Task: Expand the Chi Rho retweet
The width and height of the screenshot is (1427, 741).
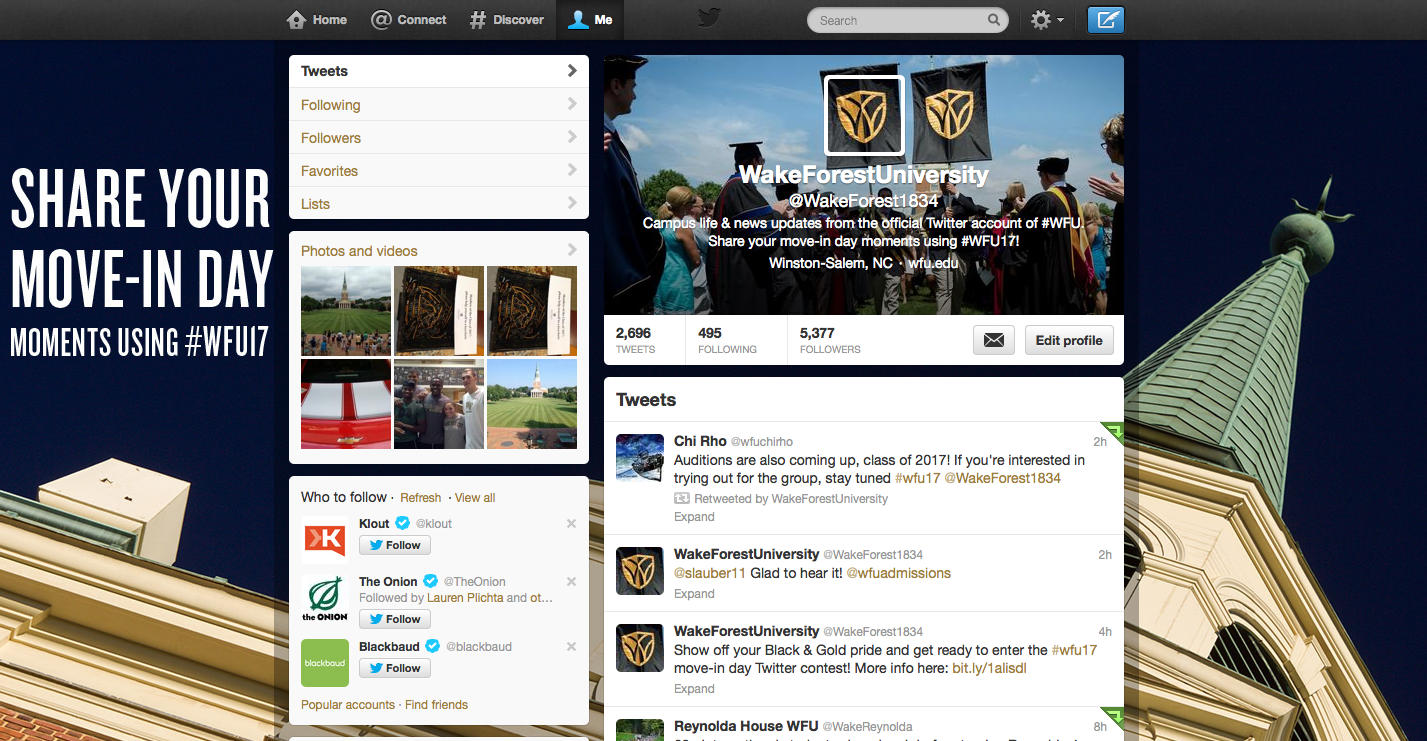Action: coord(694,517)
